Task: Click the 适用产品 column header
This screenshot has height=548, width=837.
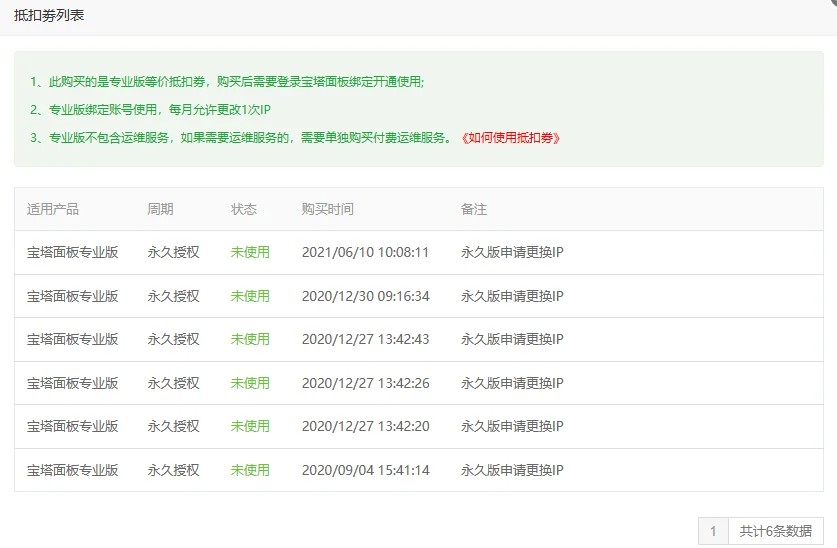Action: pos(53,209)
